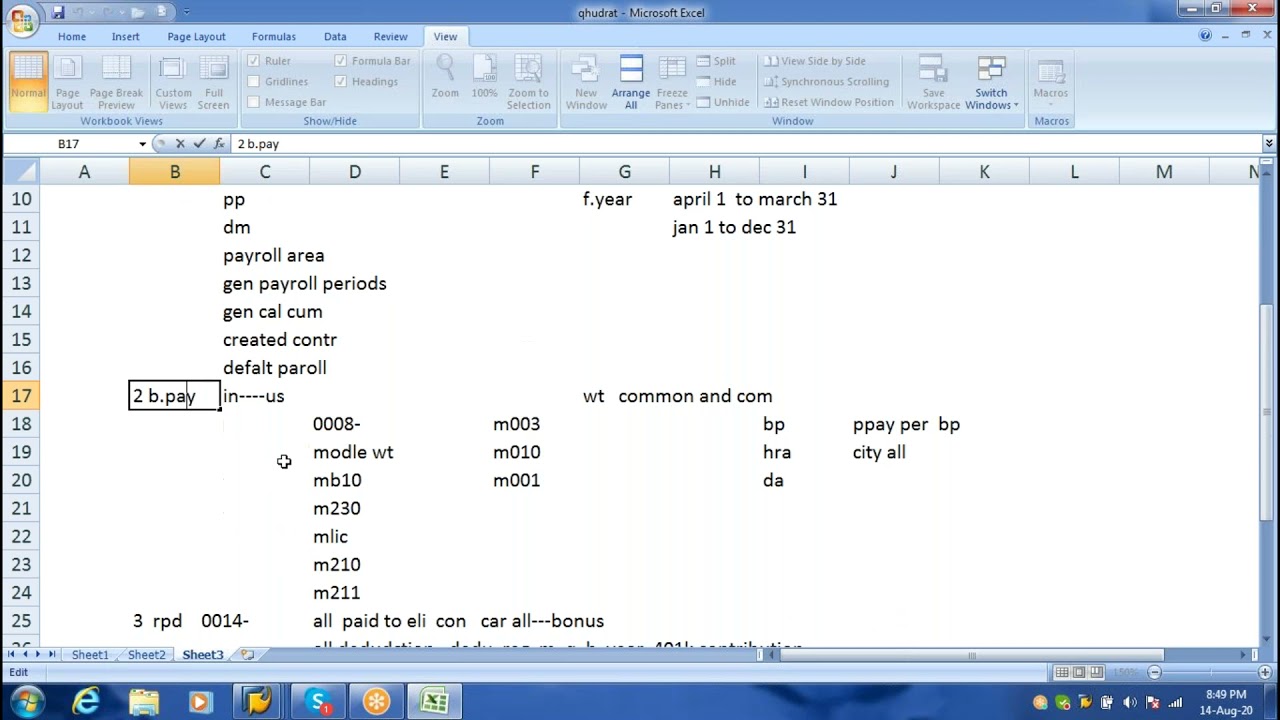The height and width of the screenshot is (720, 1280).
Task: Click Reset Window Position
Action: pos(829,102)
